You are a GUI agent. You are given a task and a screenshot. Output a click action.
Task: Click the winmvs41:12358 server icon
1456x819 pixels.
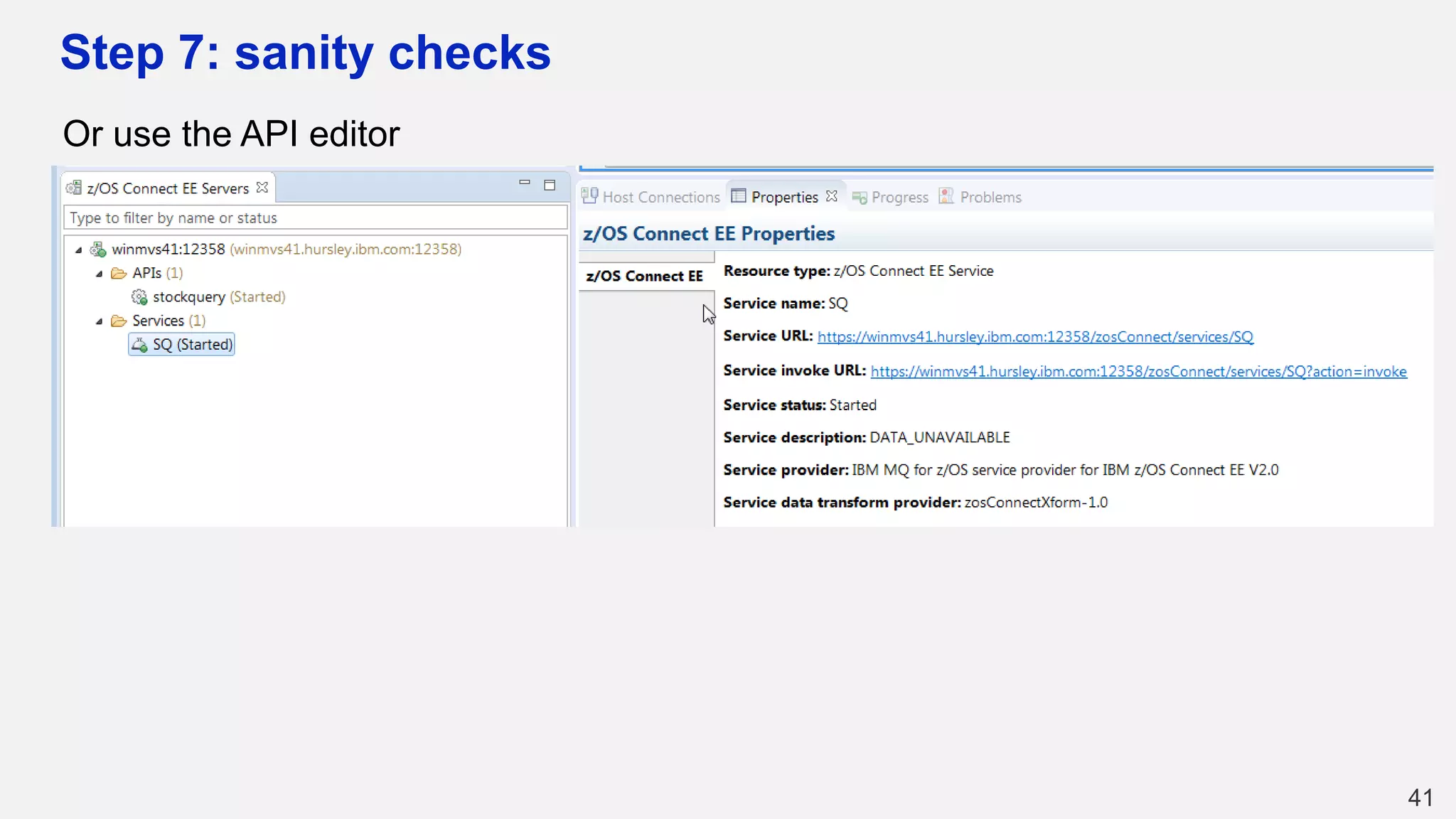98,250
